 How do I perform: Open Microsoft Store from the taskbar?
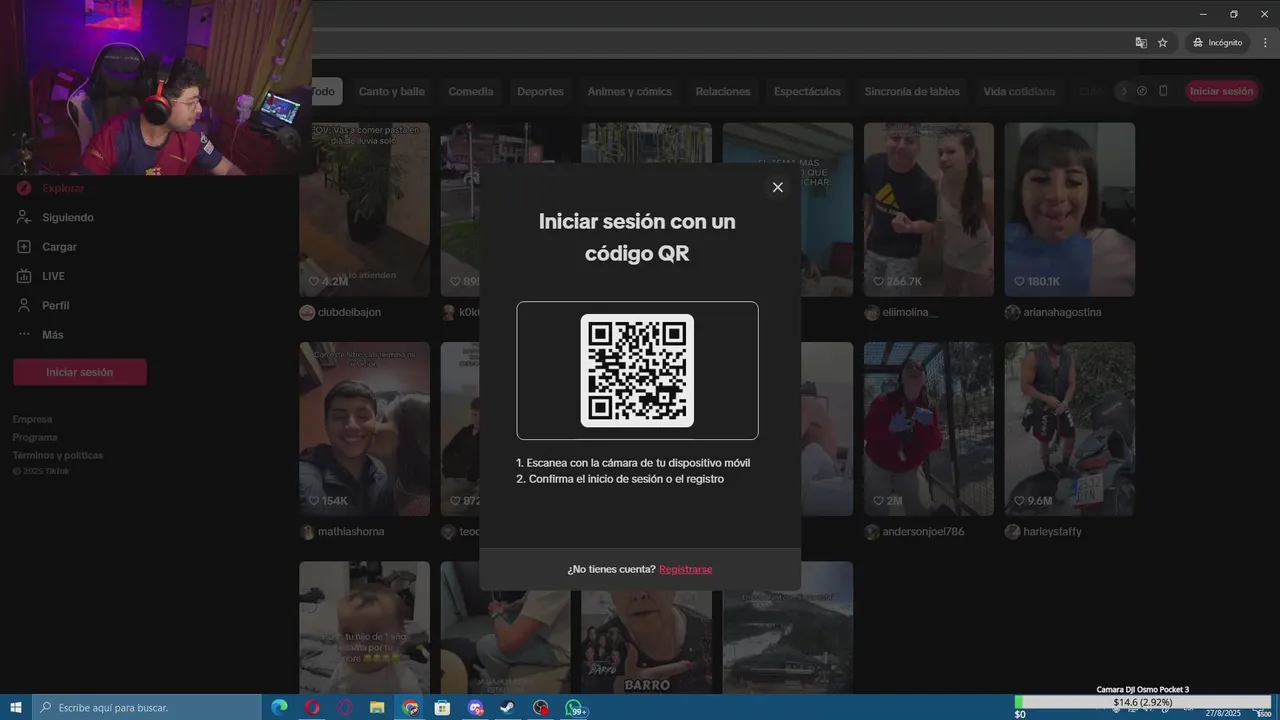point(442,708)
